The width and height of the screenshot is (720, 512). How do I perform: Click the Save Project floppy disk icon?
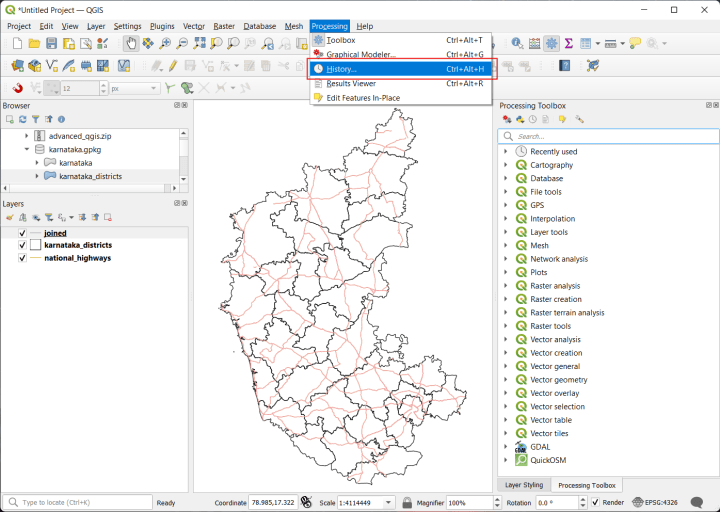click(x=51, y=43)
